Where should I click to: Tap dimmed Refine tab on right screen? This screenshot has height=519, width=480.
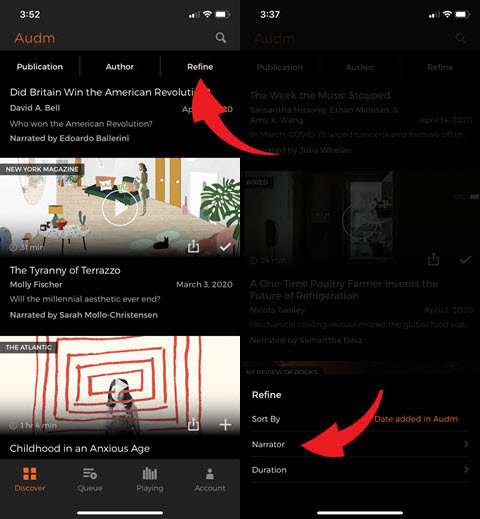(x=440, y=67)
